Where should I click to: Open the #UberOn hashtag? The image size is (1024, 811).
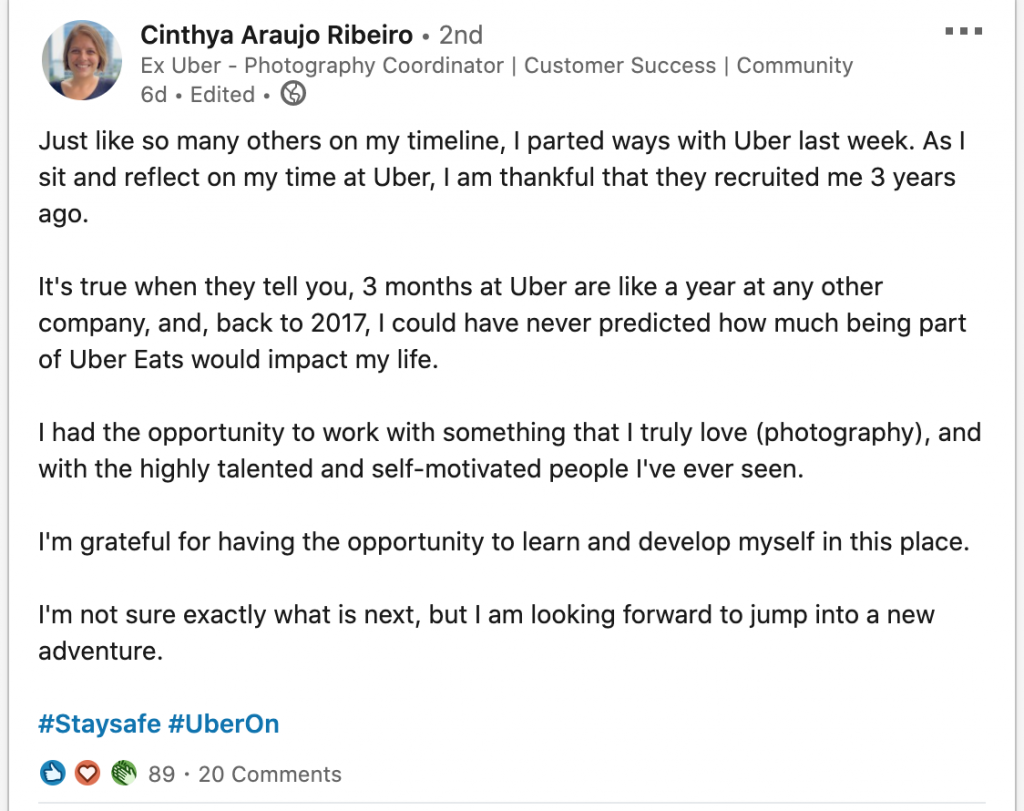(223, 724)
